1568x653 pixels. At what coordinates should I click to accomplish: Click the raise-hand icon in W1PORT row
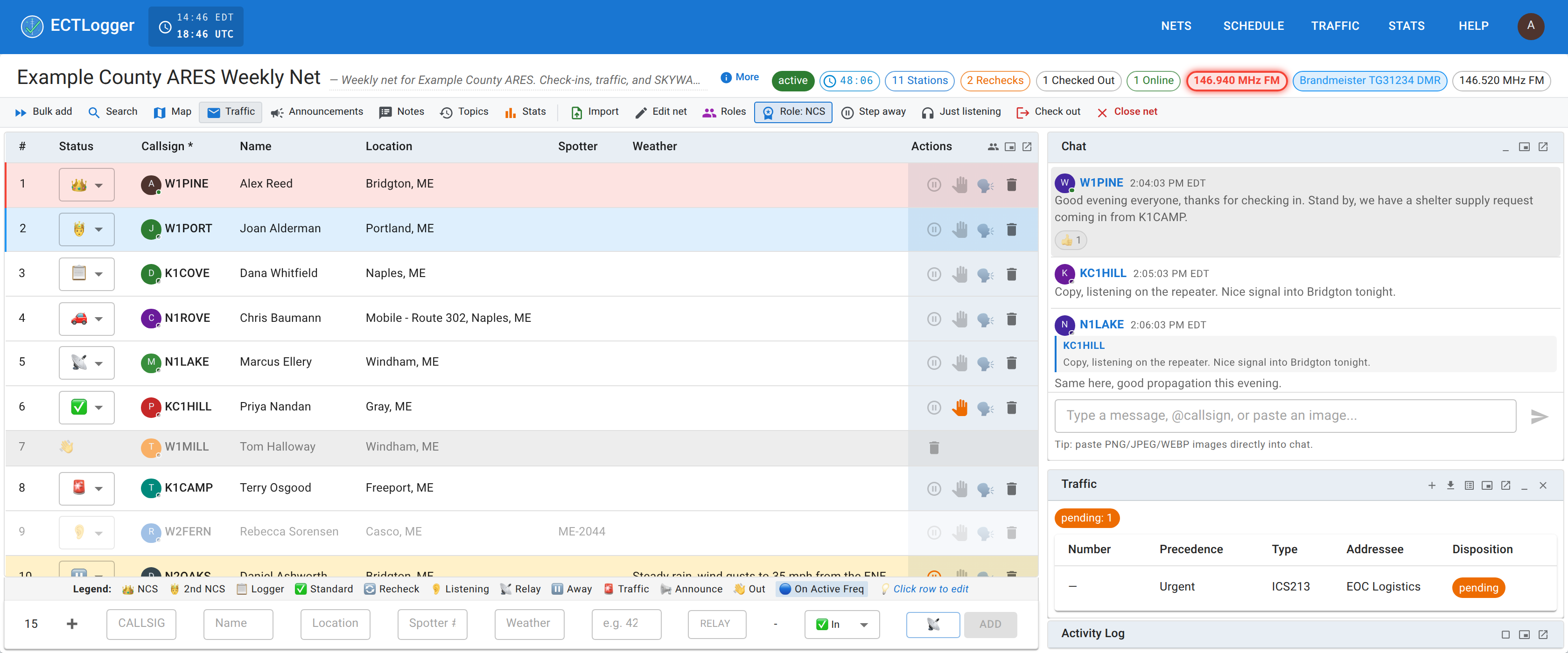[959, 229]
